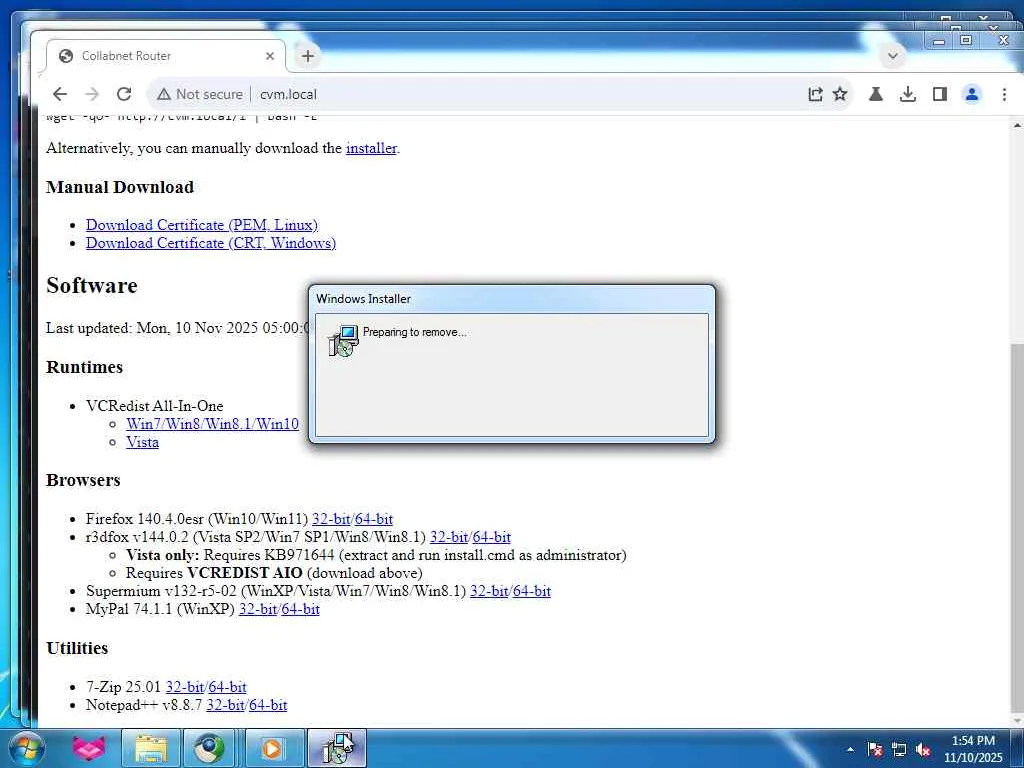1024x768 pixels.
Task: Open VCRedist Win7/Win8/Win8.1/Win10 link
Action: click(212, 424)
